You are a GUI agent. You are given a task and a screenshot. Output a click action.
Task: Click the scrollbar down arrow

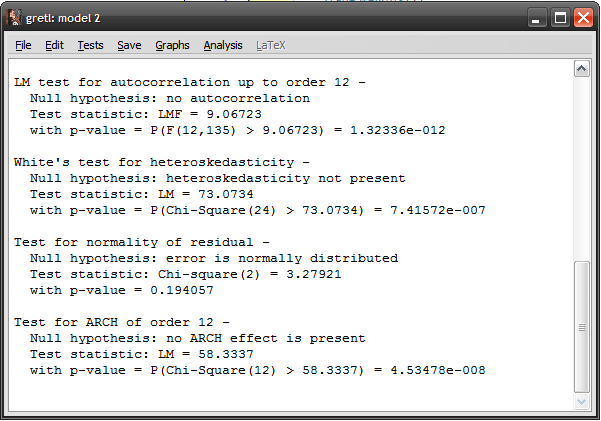coord(580,401)
